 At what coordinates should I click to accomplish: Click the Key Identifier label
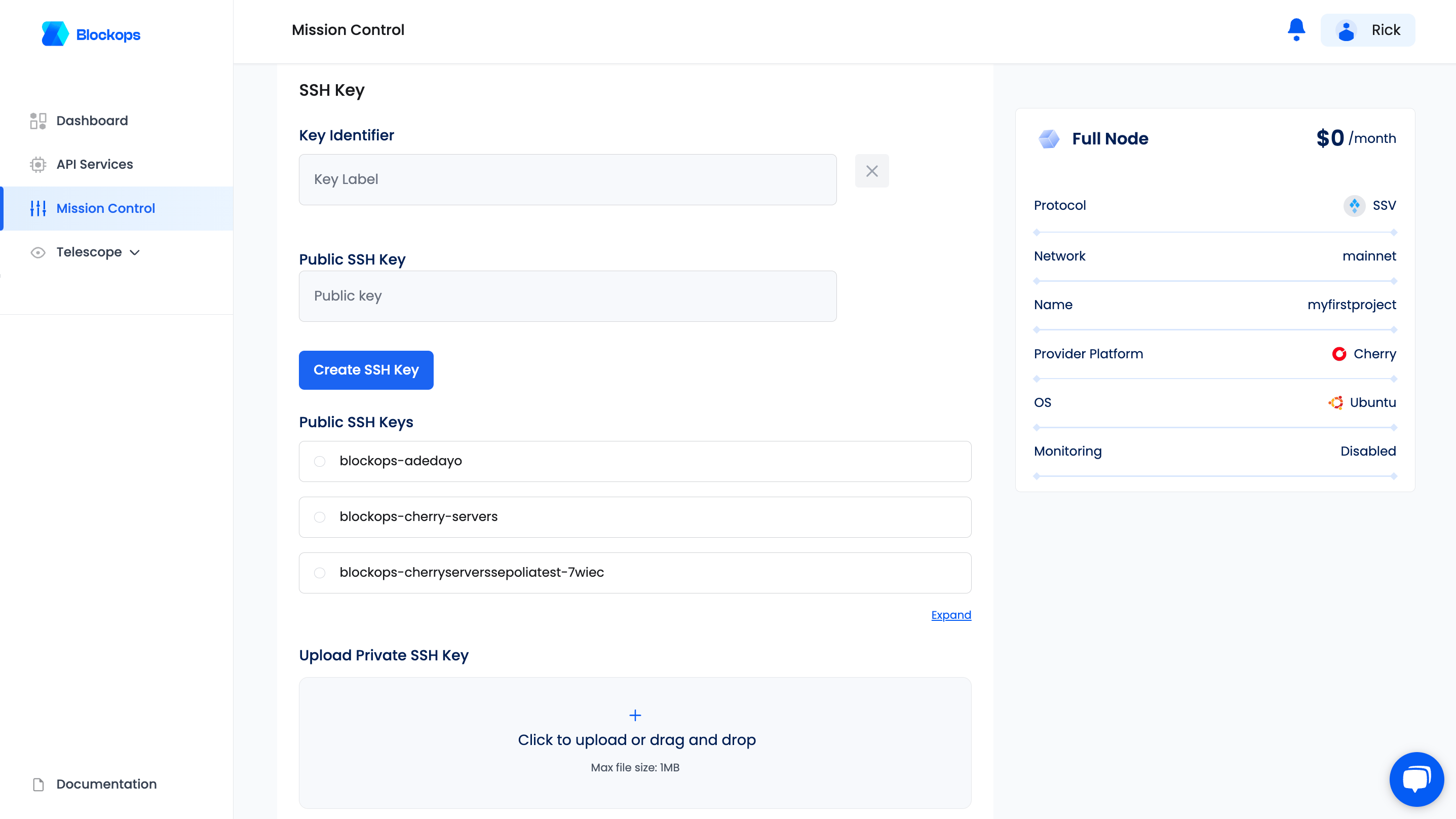coord(347,135)
